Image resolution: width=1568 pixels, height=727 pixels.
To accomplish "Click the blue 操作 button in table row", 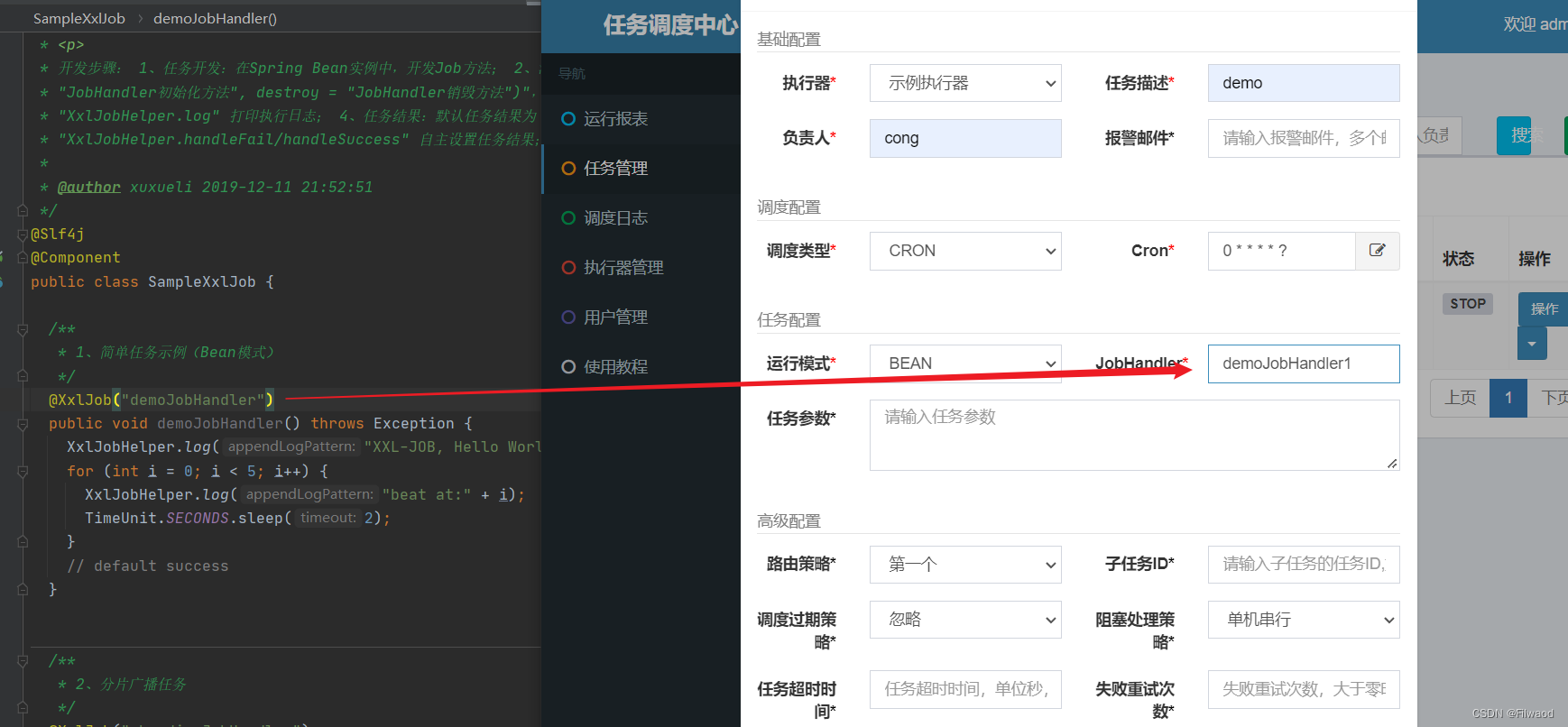I will point(1544,308).
